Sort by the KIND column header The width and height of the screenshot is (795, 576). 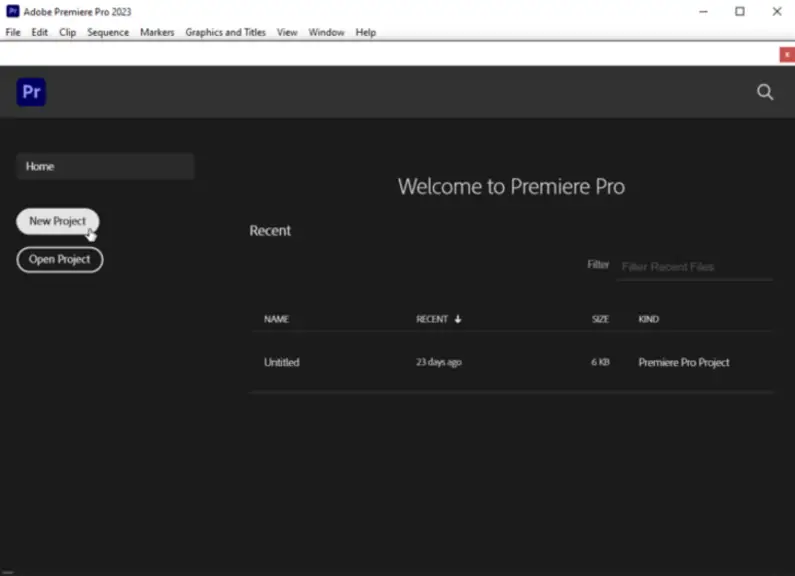648,319
